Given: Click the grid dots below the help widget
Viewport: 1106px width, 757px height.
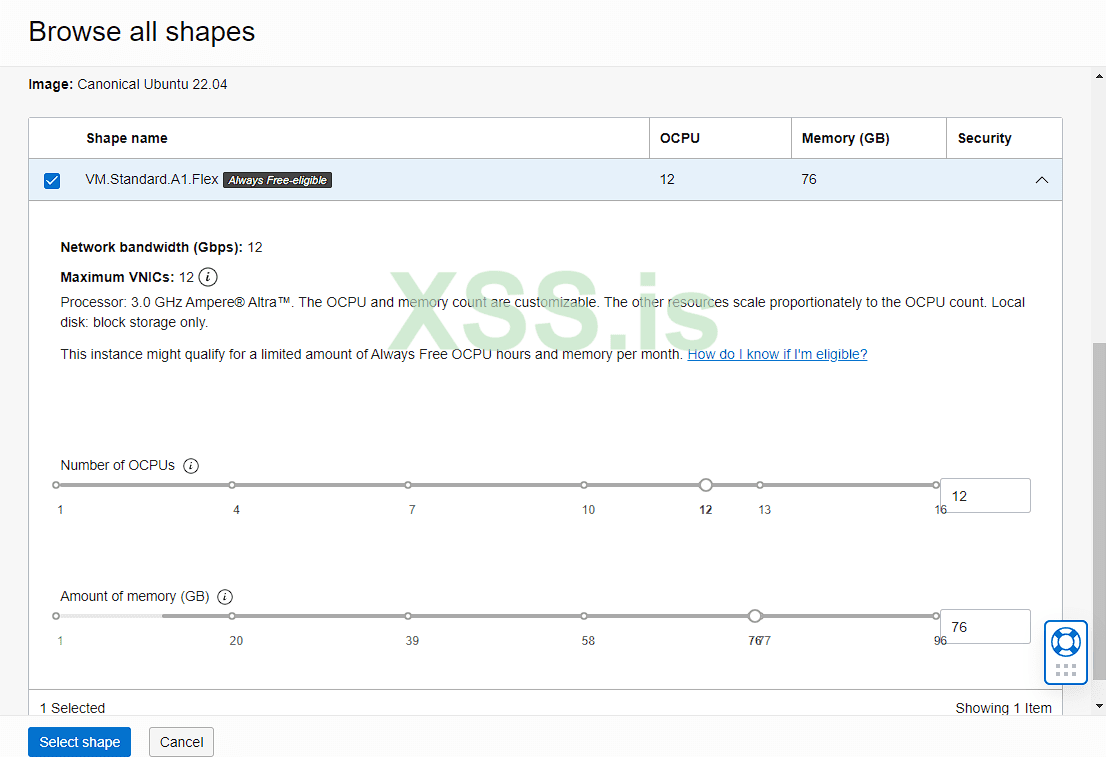Looking at the screenshot, I should (1065, 670).
